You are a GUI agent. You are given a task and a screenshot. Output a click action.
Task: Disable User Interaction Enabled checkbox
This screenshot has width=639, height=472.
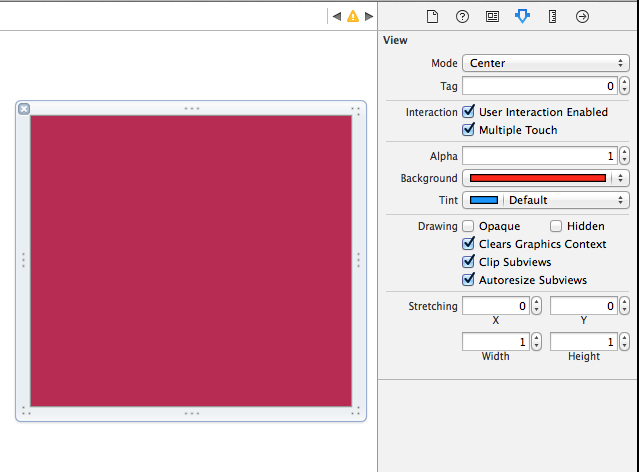click(x=468, y=112)
